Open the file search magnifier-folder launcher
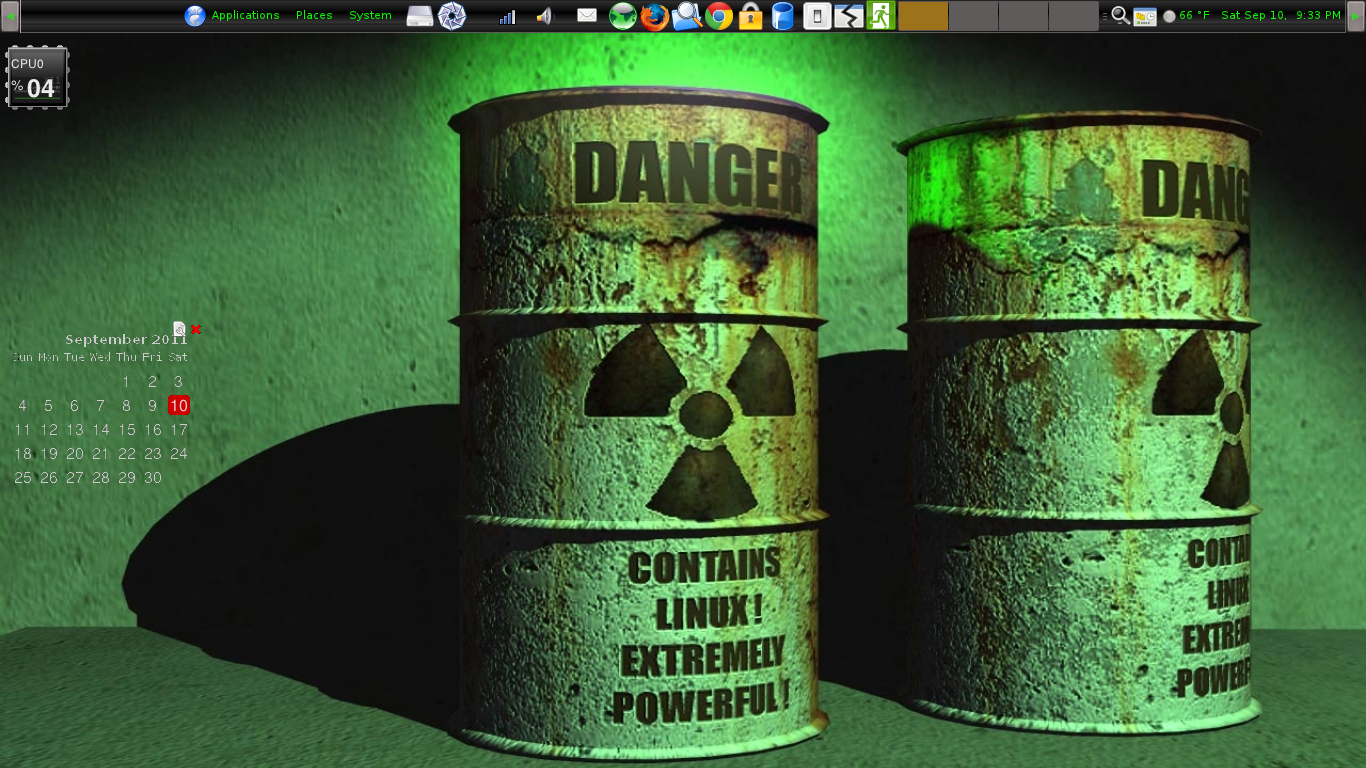1366x768 pixels. click(x=686, y=16)
